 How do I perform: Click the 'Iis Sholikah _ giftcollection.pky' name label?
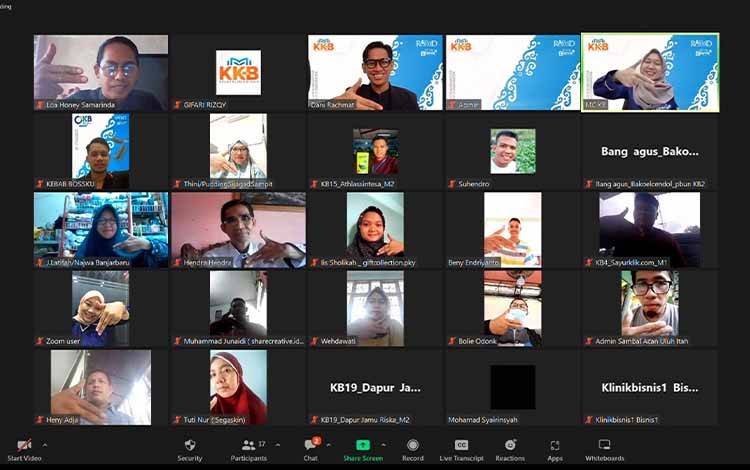click(x=368, y=262)
